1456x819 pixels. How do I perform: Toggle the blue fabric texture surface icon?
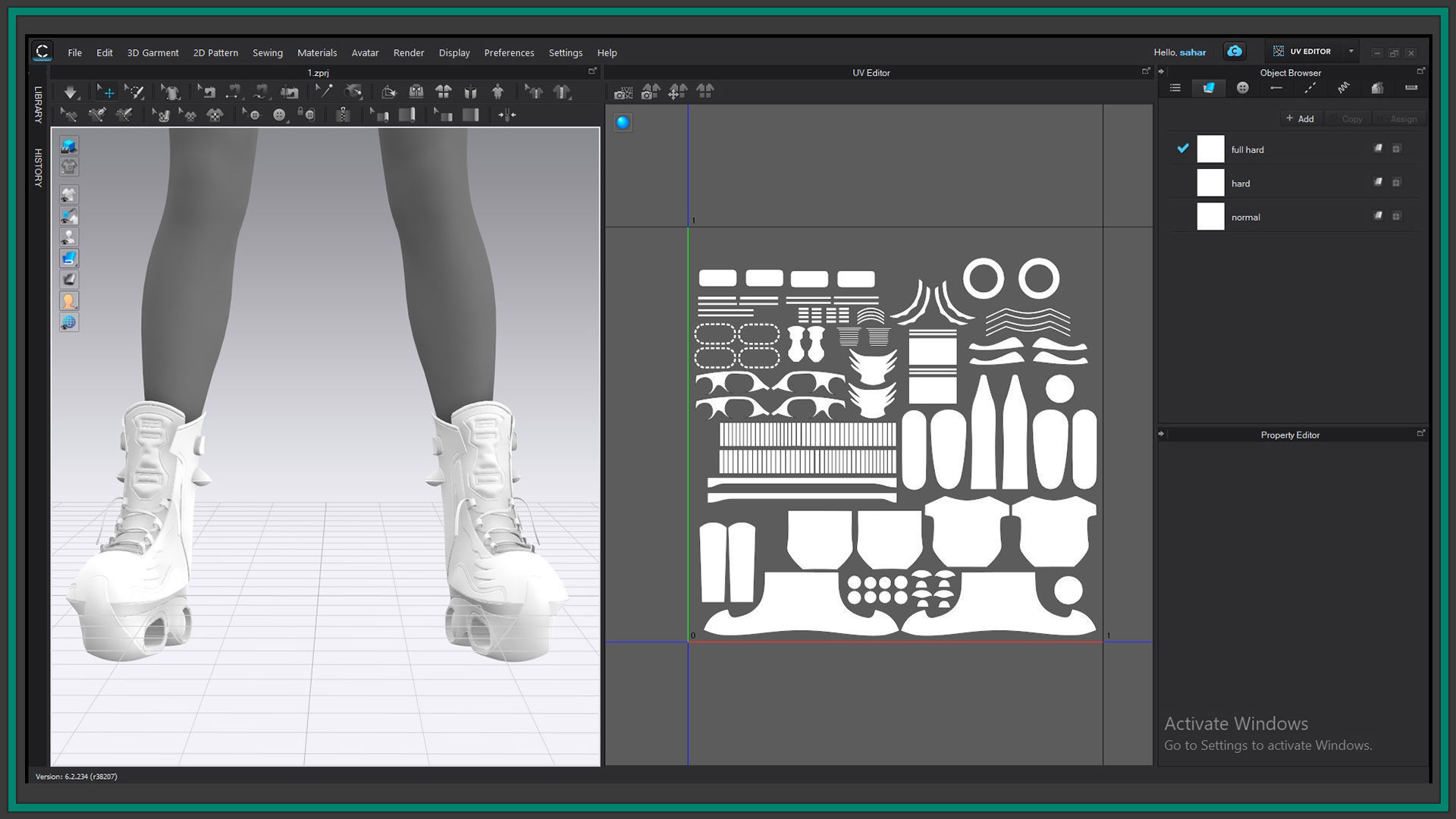(69, 259)
